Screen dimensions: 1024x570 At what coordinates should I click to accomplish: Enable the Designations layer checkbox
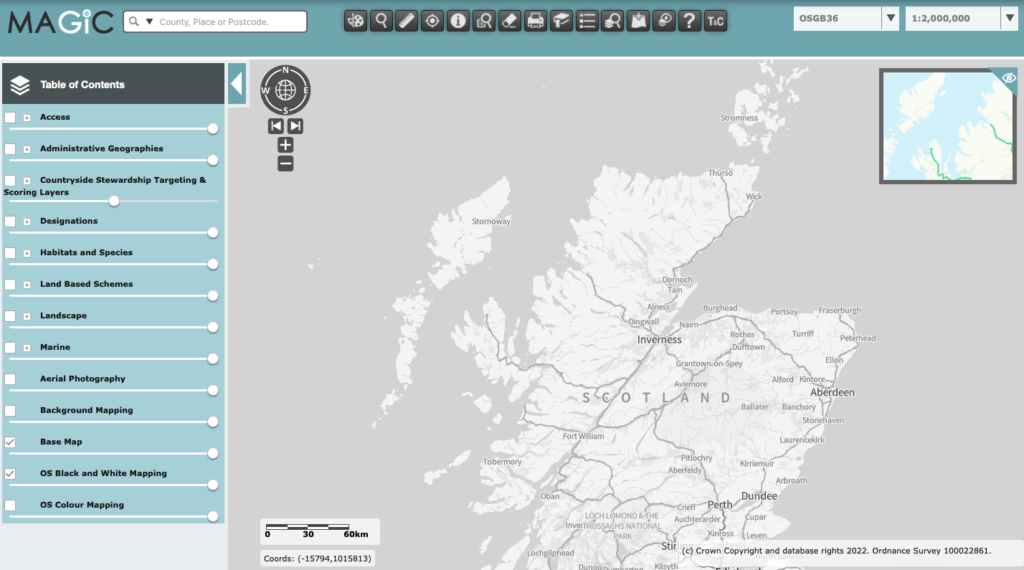(10, 221)
